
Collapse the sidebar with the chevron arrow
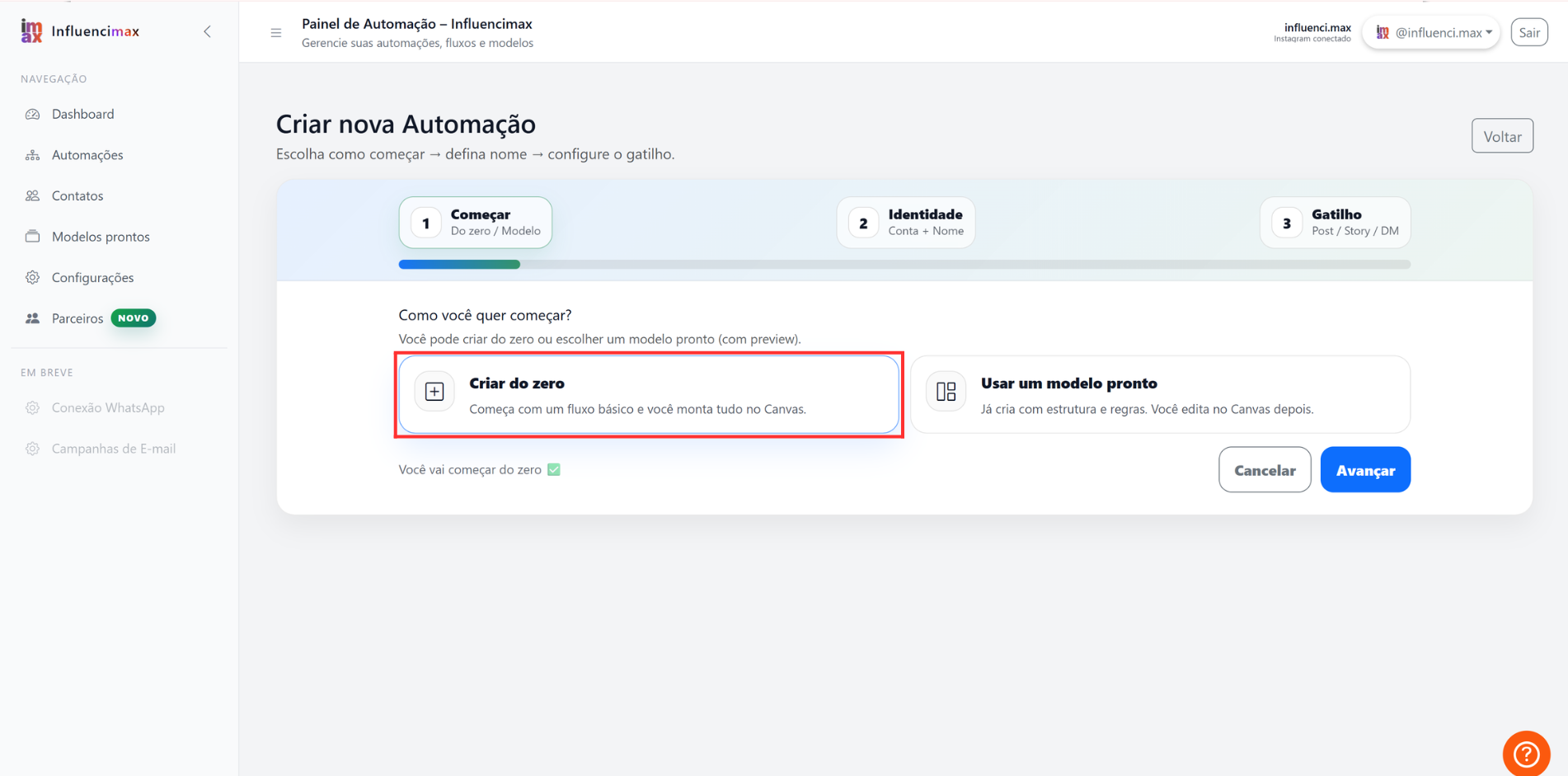coord(208,31)
